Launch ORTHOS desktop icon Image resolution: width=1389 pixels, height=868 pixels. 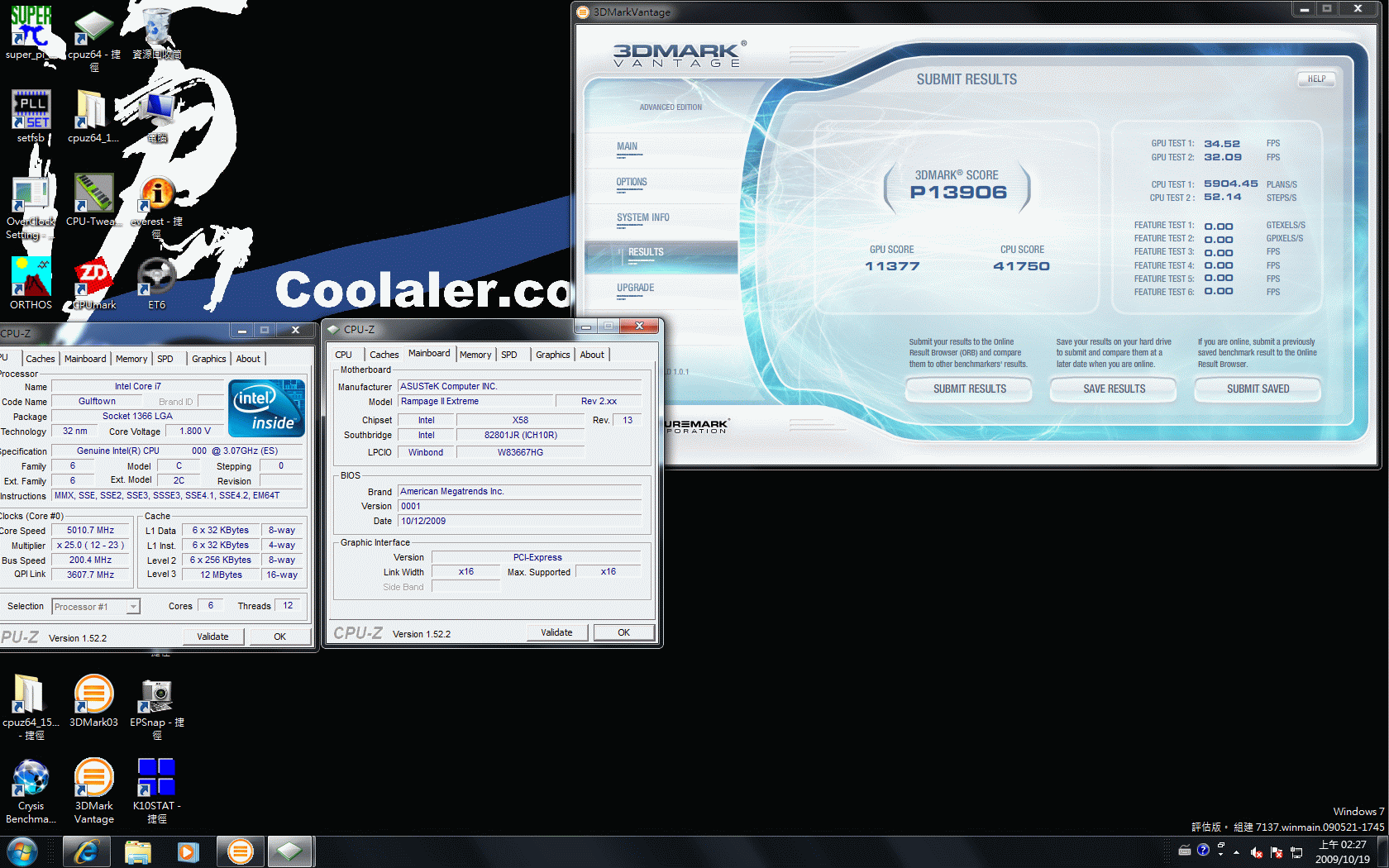pos(31,283)
